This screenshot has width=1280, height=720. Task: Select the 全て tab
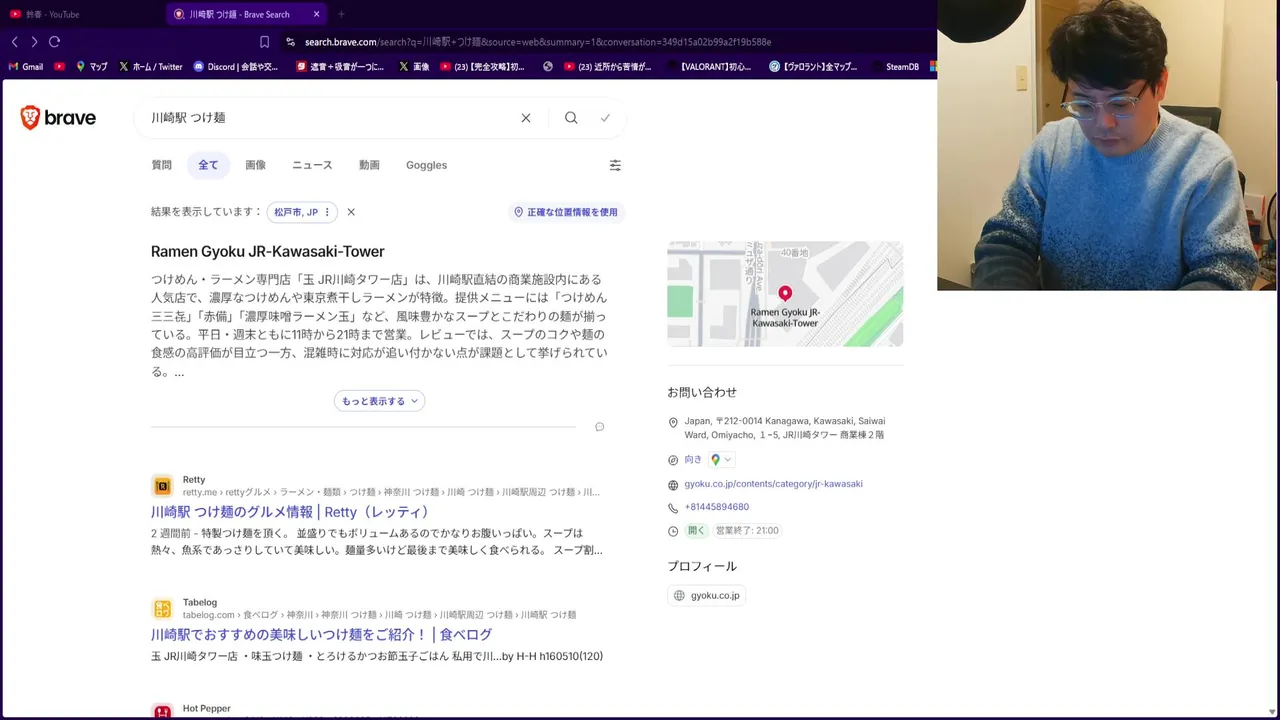[x=208, y=165]
